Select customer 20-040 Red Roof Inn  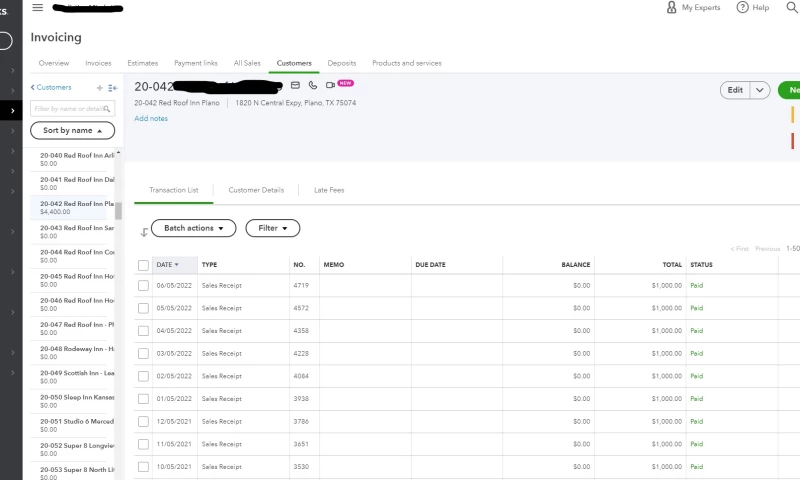point(72,159)
